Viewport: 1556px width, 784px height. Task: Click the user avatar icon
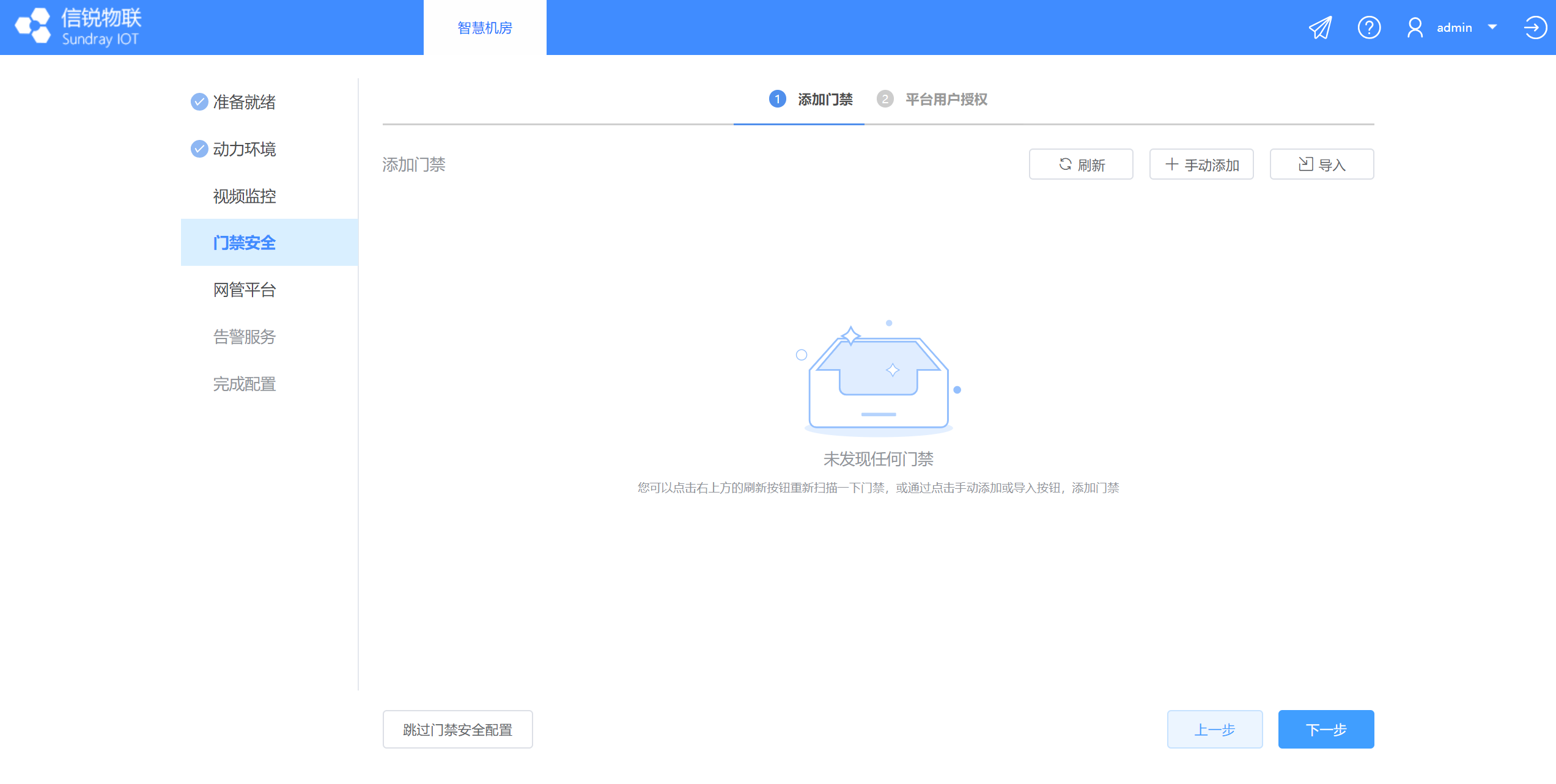coord(1415,27)
